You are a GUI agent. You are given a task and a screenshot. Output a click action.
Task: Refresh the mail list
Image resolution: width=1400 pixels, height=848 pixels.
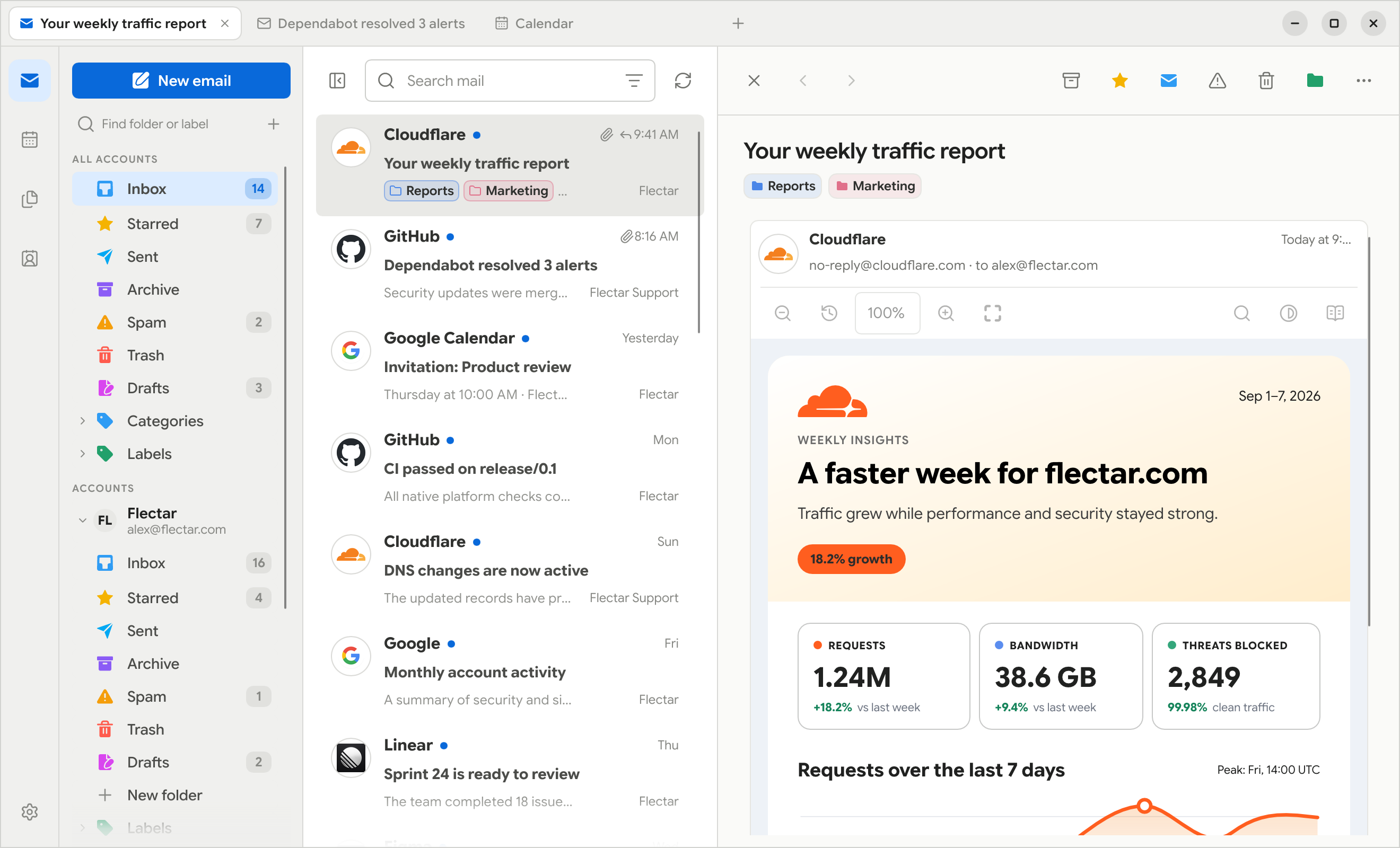[x=683, y=81]
